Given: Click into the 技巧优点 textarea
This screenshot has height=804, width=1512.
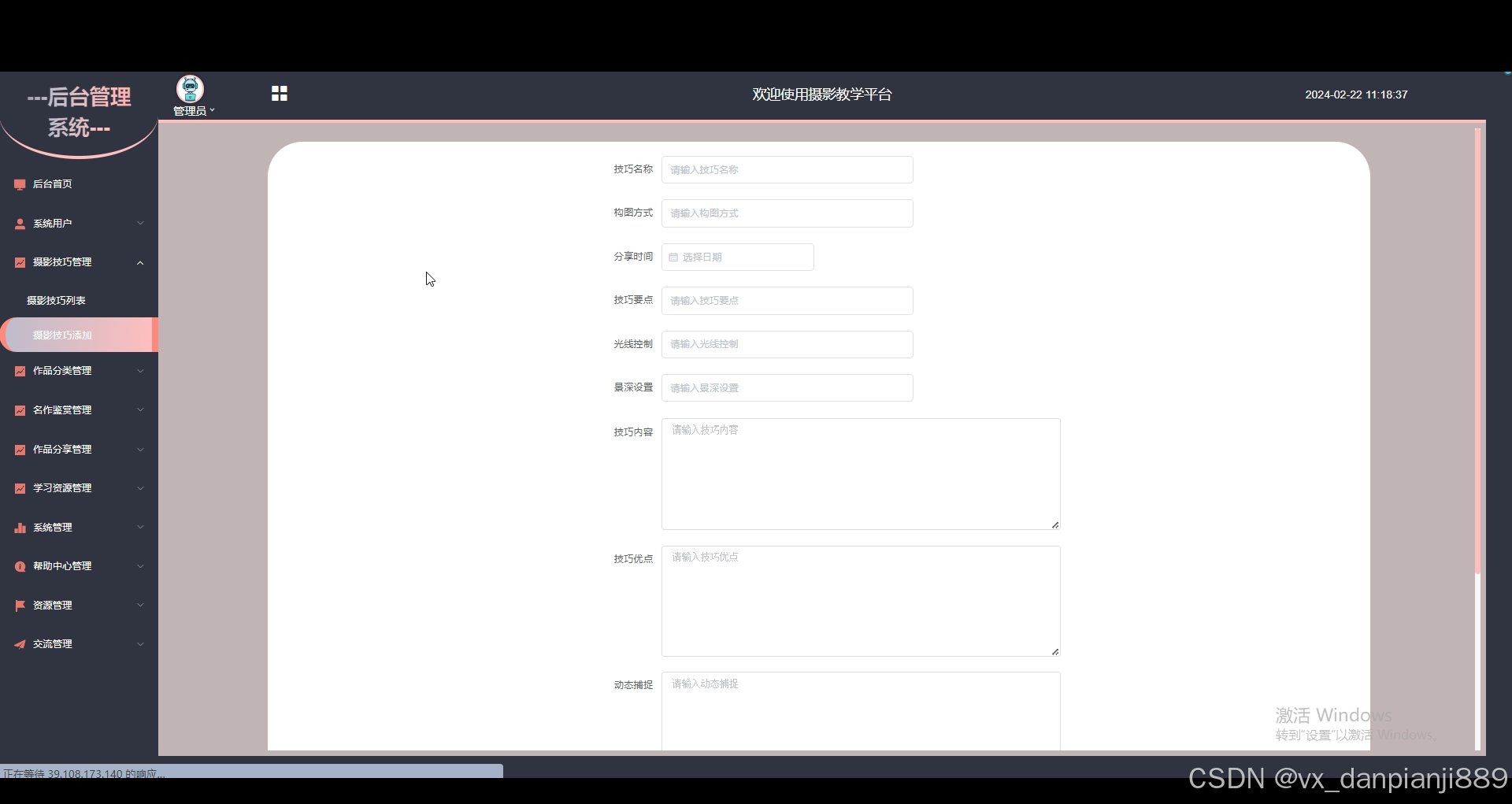Looking at the screenshot, I should (861, 601).
